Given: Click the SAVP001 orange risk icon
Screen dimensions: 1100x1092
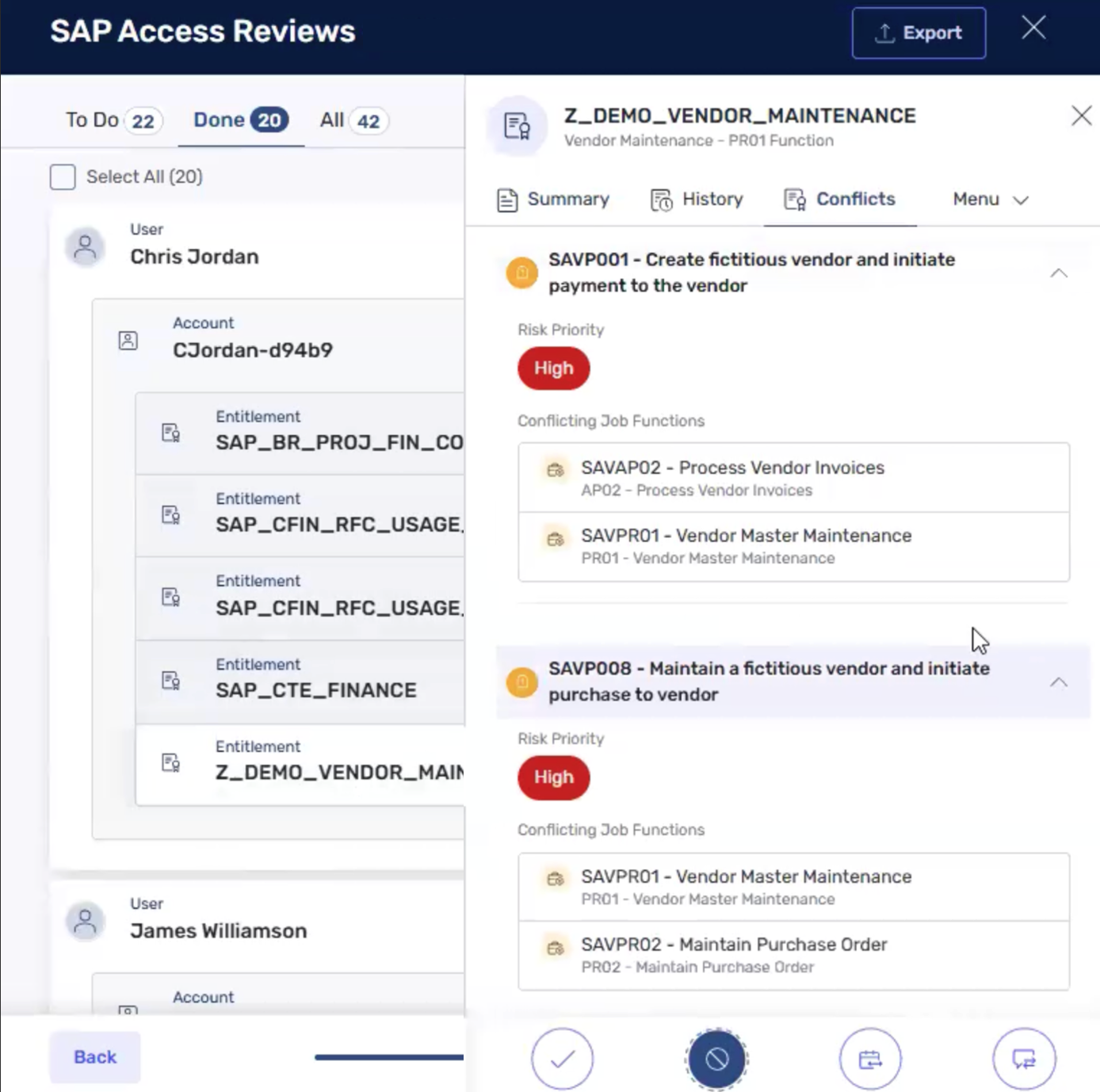Looking at the screenshot, I should (521, 273).
